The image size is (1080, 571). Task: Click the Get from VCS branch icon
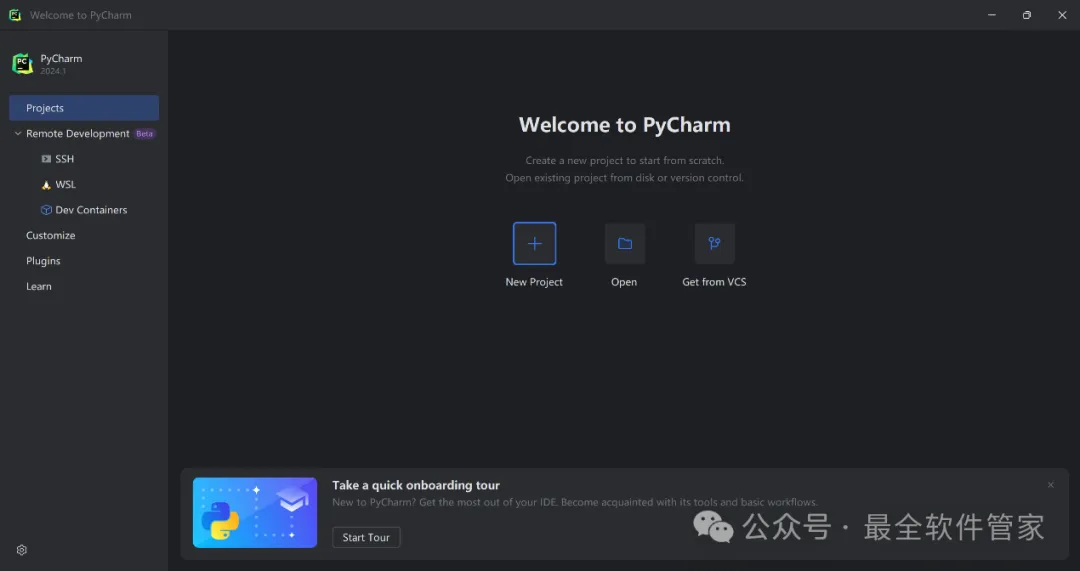(714, 243)
